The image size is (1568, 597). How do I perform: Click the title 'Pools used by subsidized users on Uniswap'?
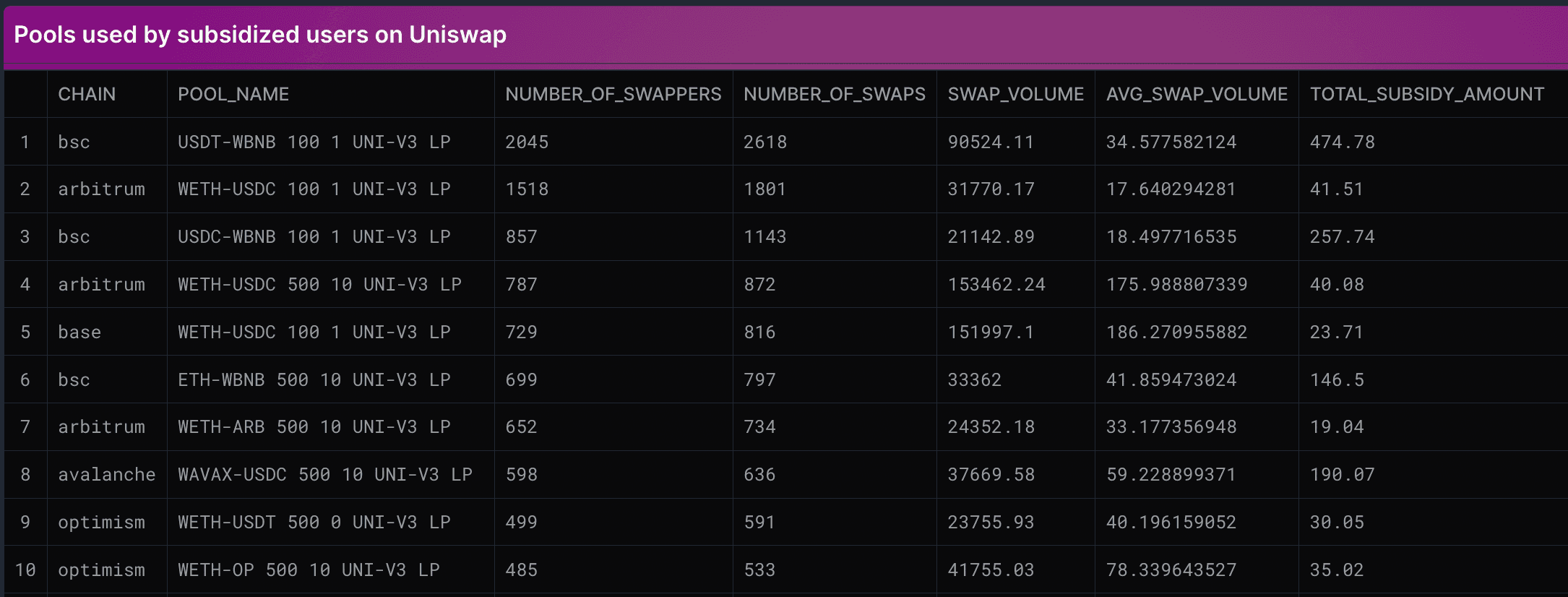[x=260, y=35]
